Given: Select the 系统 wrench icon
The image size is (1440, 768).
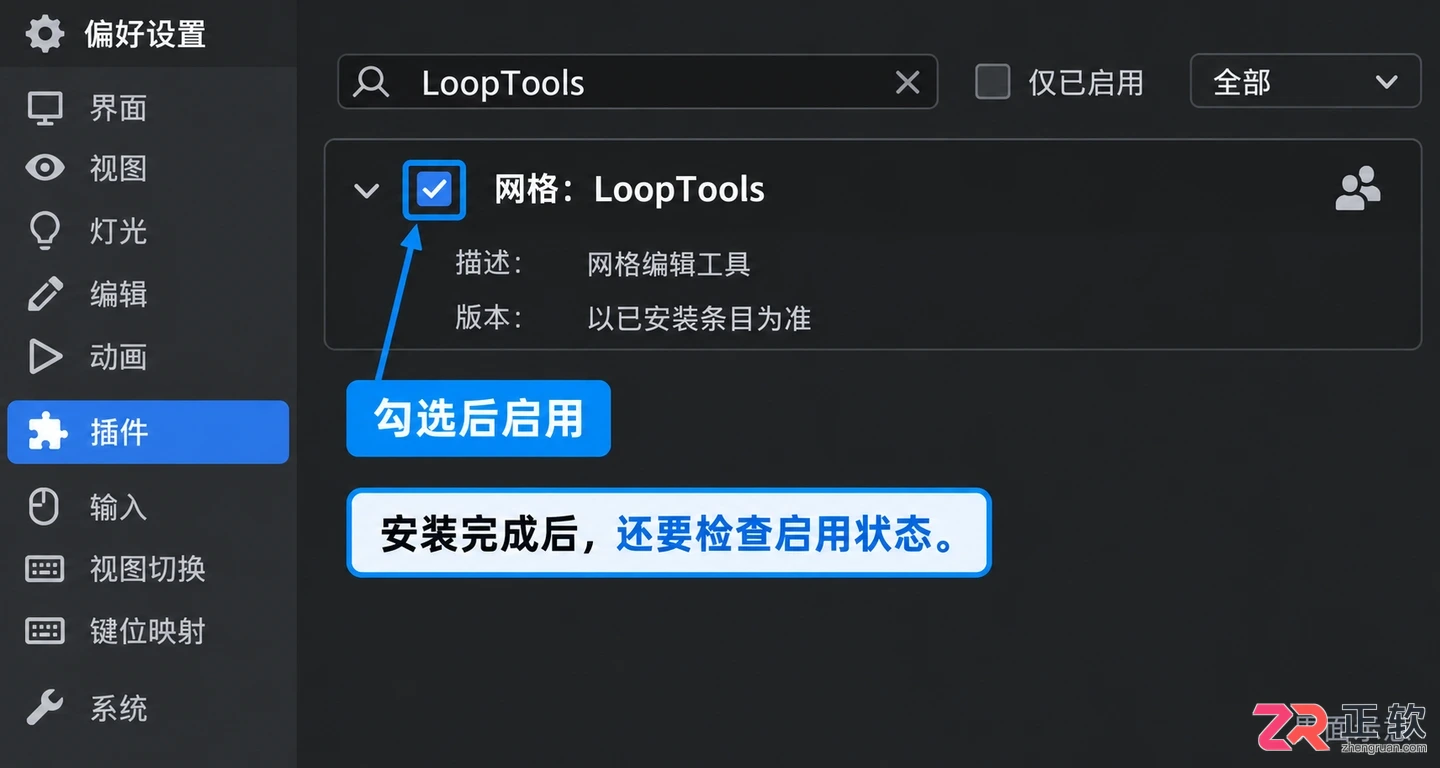Looking at the screenshot, I should [44, 708].
